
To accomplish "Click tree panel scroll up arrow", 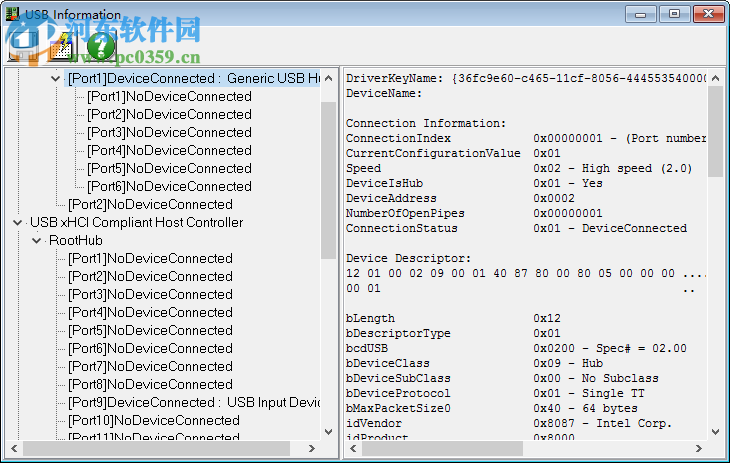I will [x=329, y=78].
